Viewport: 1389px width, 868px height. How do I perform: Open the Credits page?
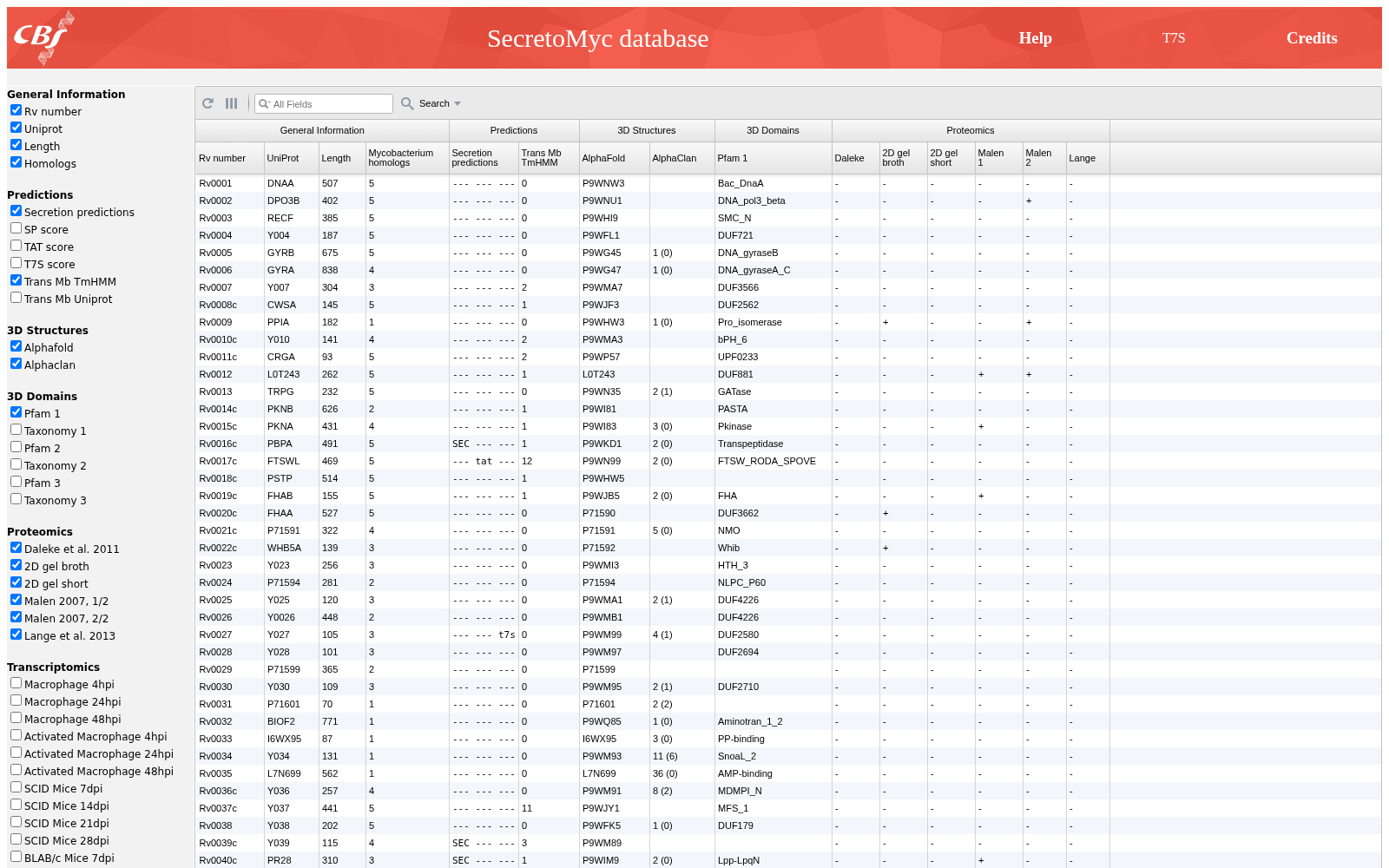tap(1312, 38)
